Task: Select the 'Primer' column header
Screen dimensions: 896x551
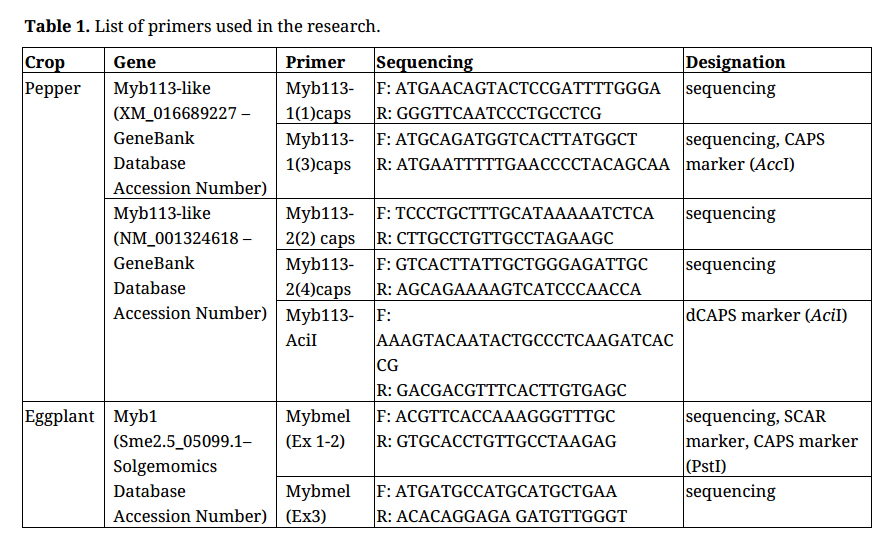Action: click(315, 62)
